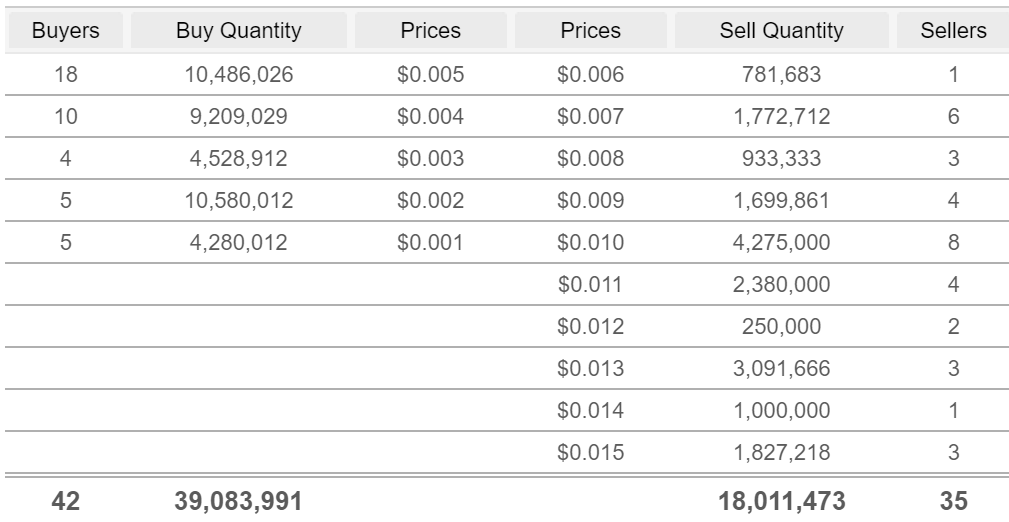Click total sell quantity 18,011,473
1009x522 pixels.
pyautogui.click(x=781, y=501)
